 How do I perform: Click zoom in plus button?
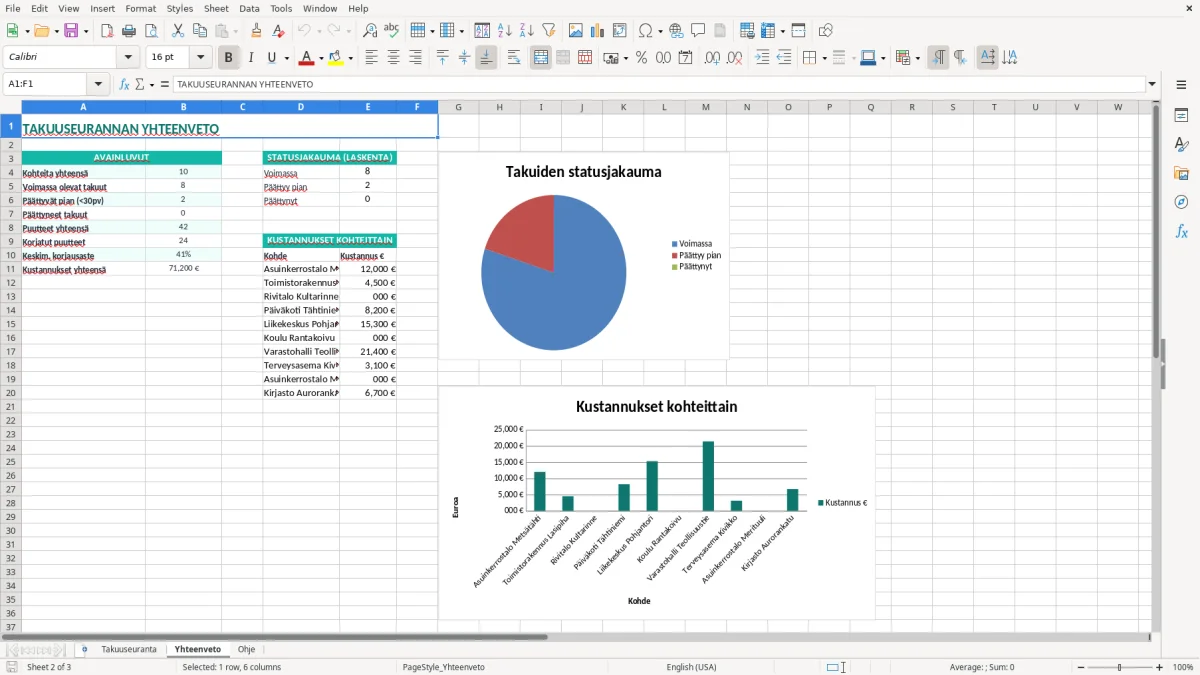pyautogui.click(x=1159, y=667)
